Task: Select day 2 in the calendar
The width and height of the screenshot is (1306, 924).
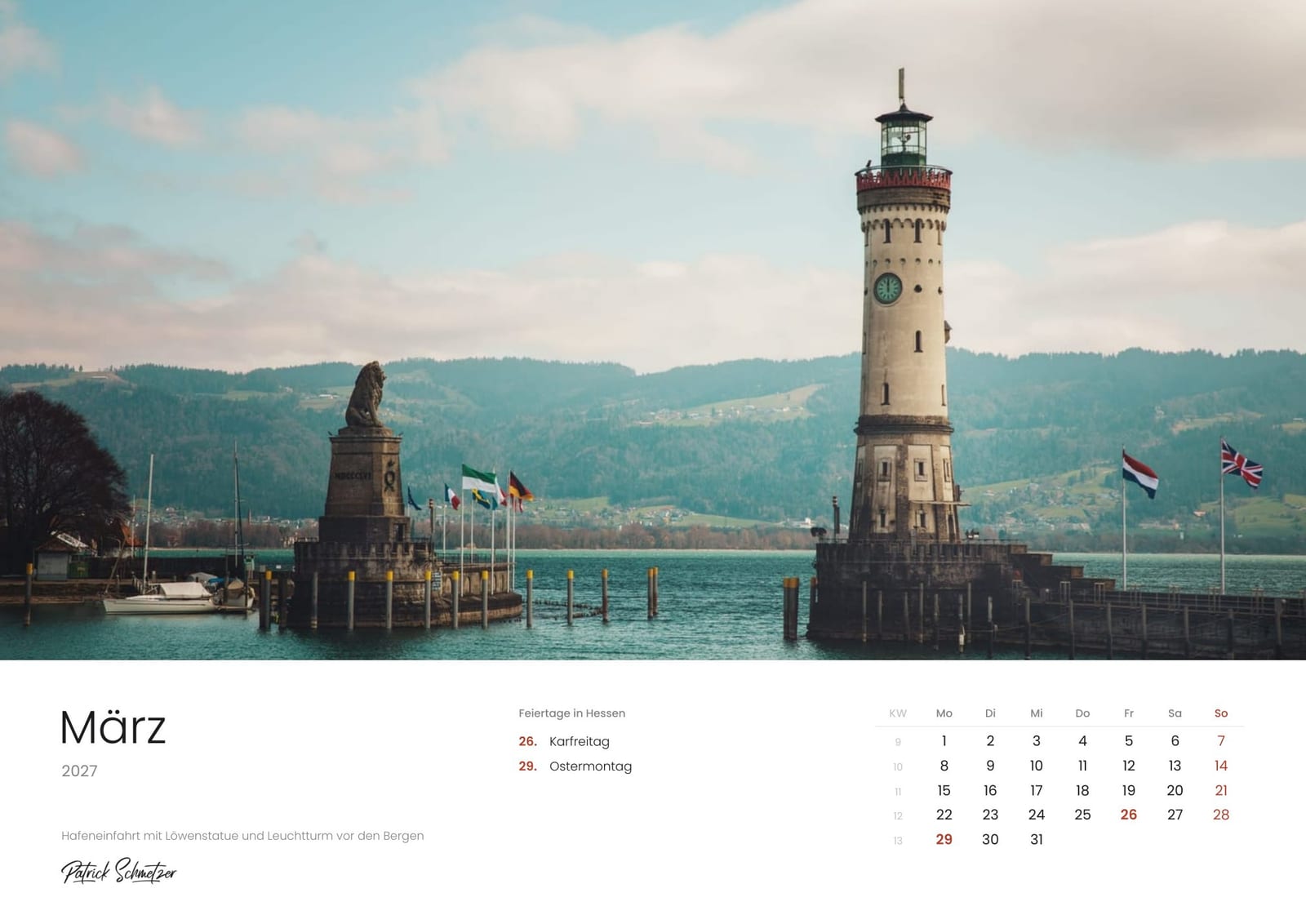Action: [990, 741]
